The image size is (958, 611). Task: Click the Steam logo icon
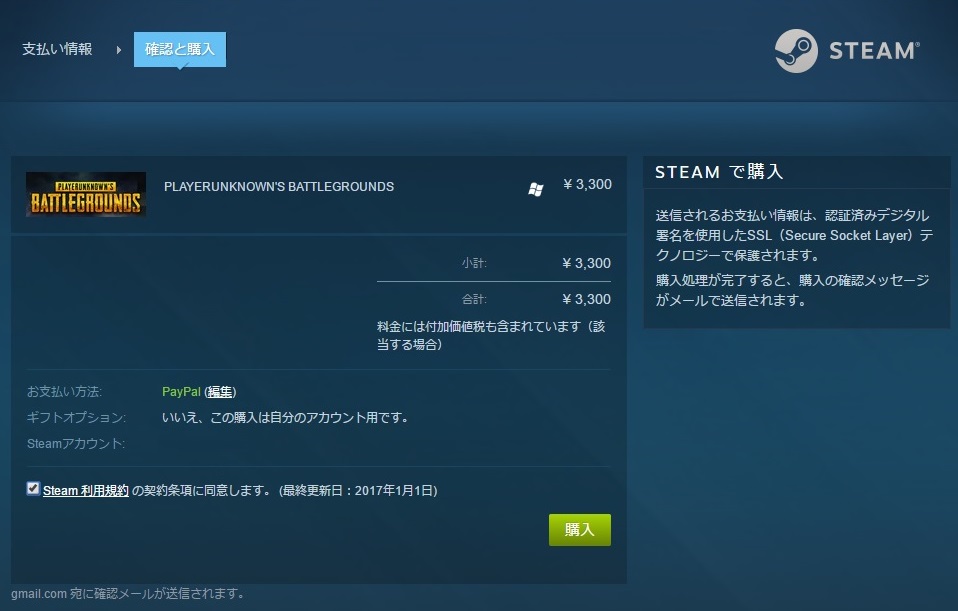coord(796,51)
